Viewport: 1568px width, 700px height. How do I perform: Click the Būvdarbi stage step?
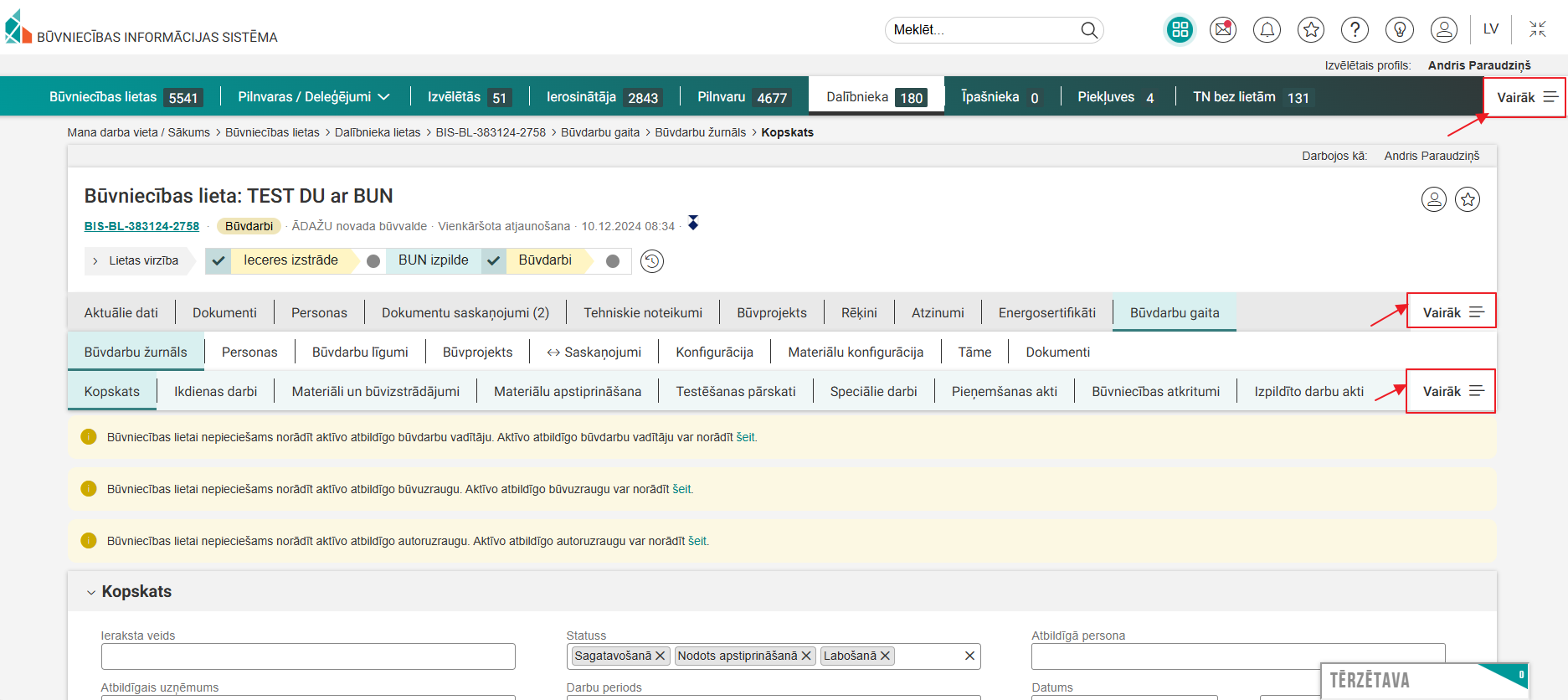[x=544, y=260]
